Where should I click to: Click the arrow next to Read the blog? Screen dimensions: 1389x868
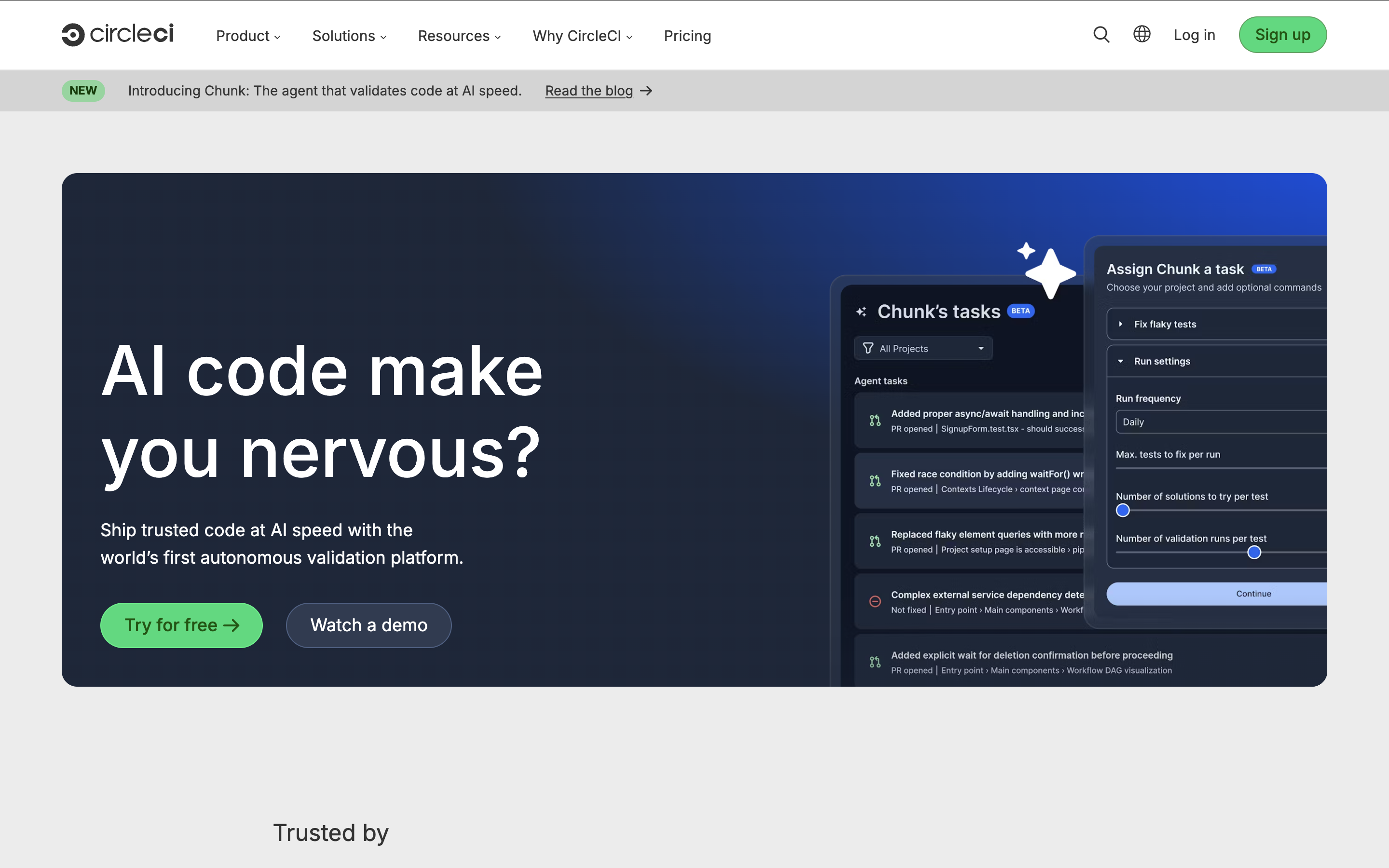point(646,91)
